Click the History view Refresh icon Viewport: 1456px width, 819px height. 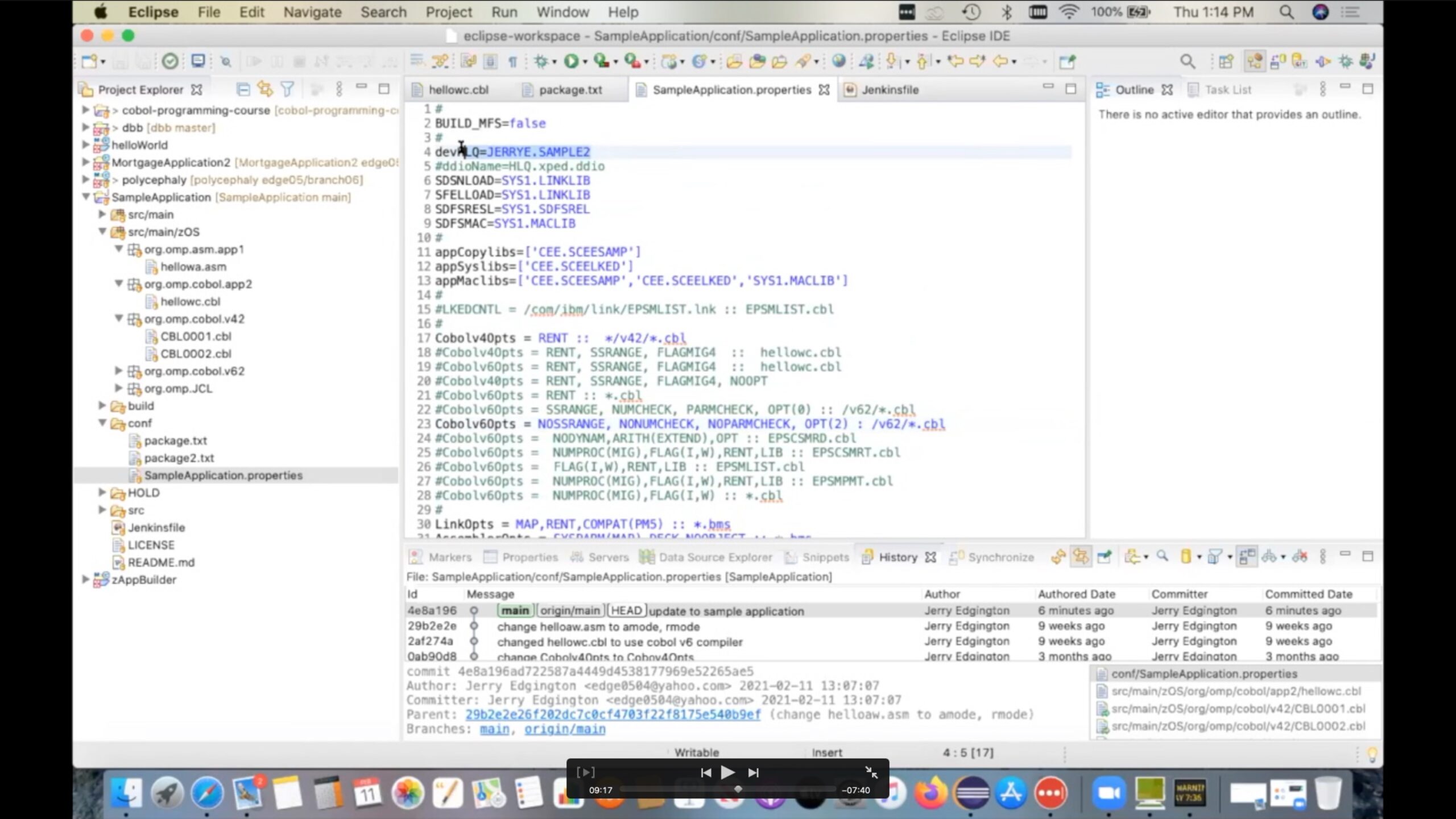(x=1058, y=557)
